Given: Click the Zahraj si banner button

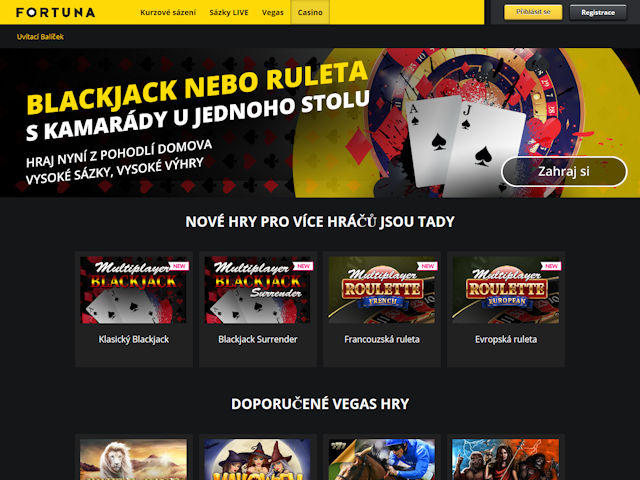Looking at the screenshot, I should [564, 171].
